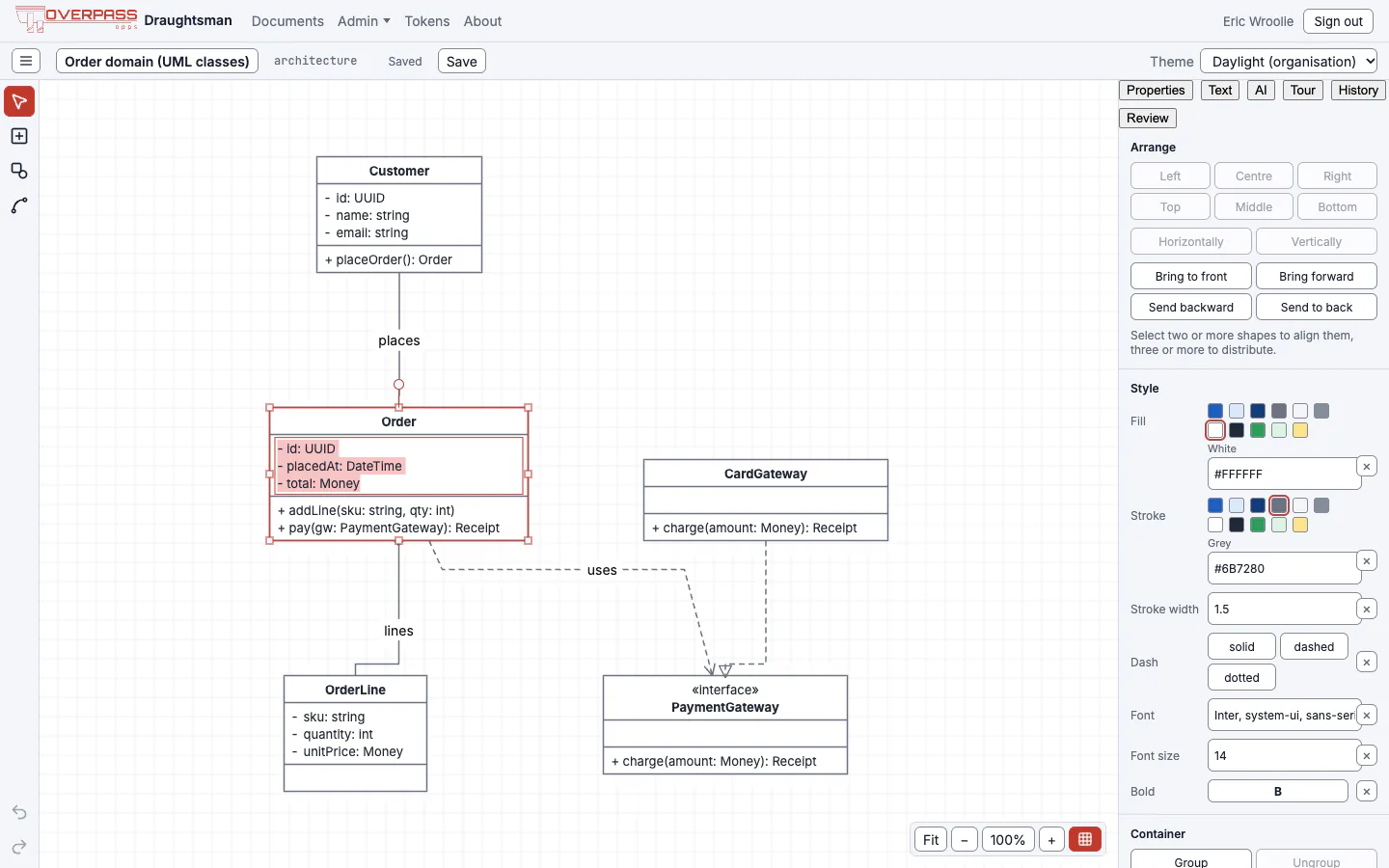The height and width of the screenshot is (868, 1389).
Task: Clear the Font size value
Action: tap(1367, 755)
